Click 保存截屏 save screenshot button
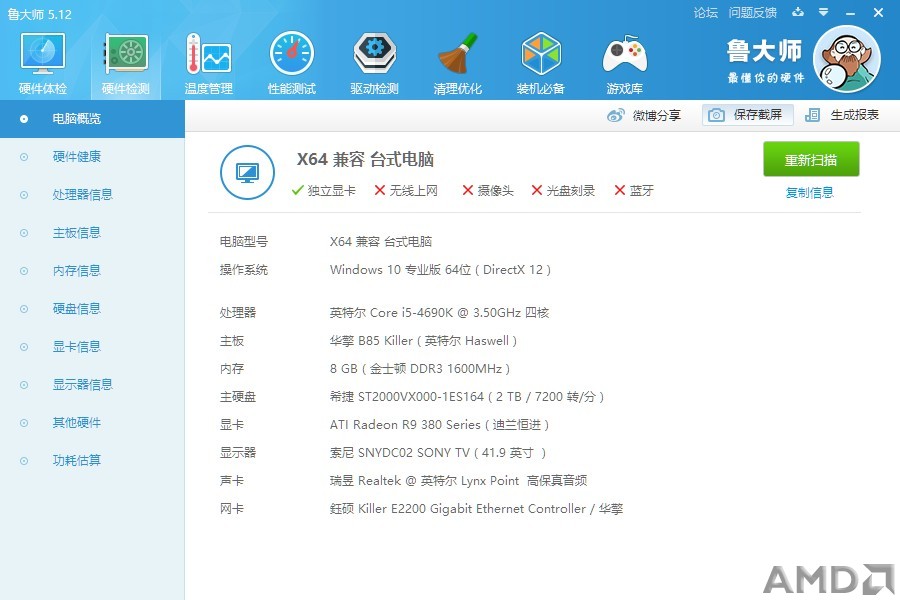 747,115
